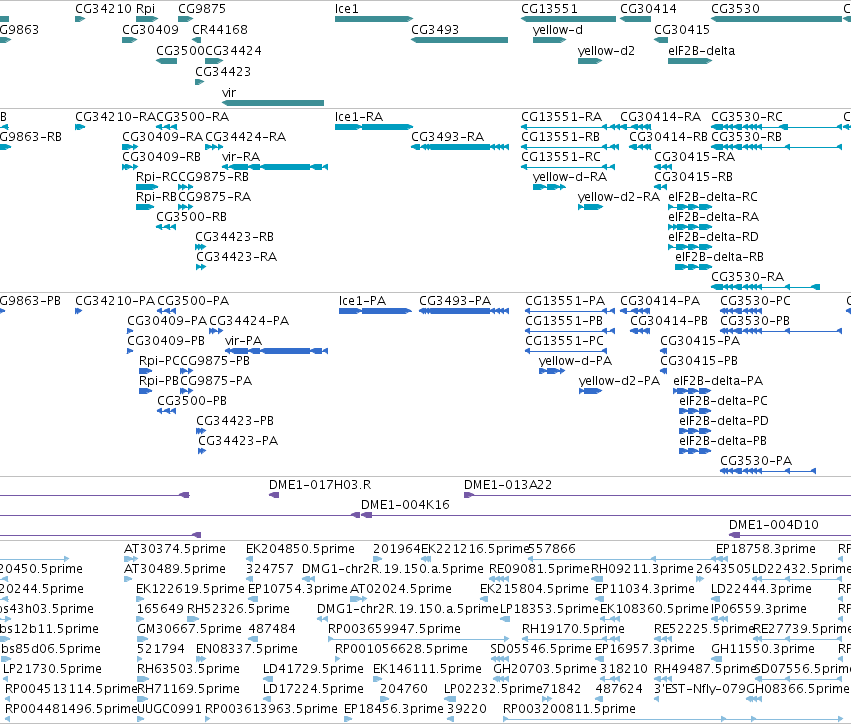Click the yellow-d-RA transcript label
This screenshot has height=724, width=851.
coord(570,177)
